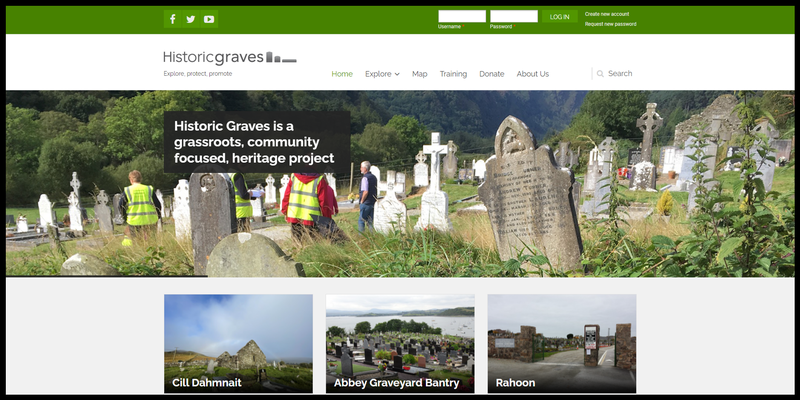Open the Twitter social icon
800x400 pixels.
191,19
